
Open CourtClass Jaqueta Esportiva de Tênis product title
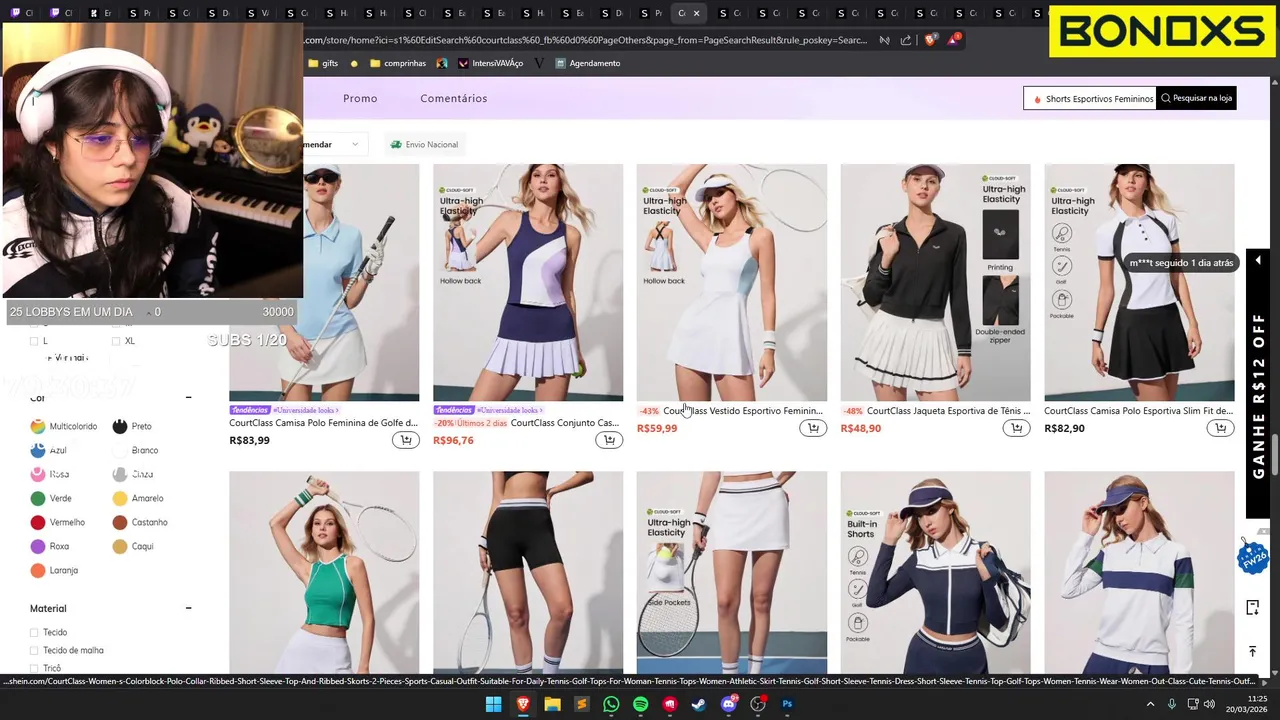948,411
